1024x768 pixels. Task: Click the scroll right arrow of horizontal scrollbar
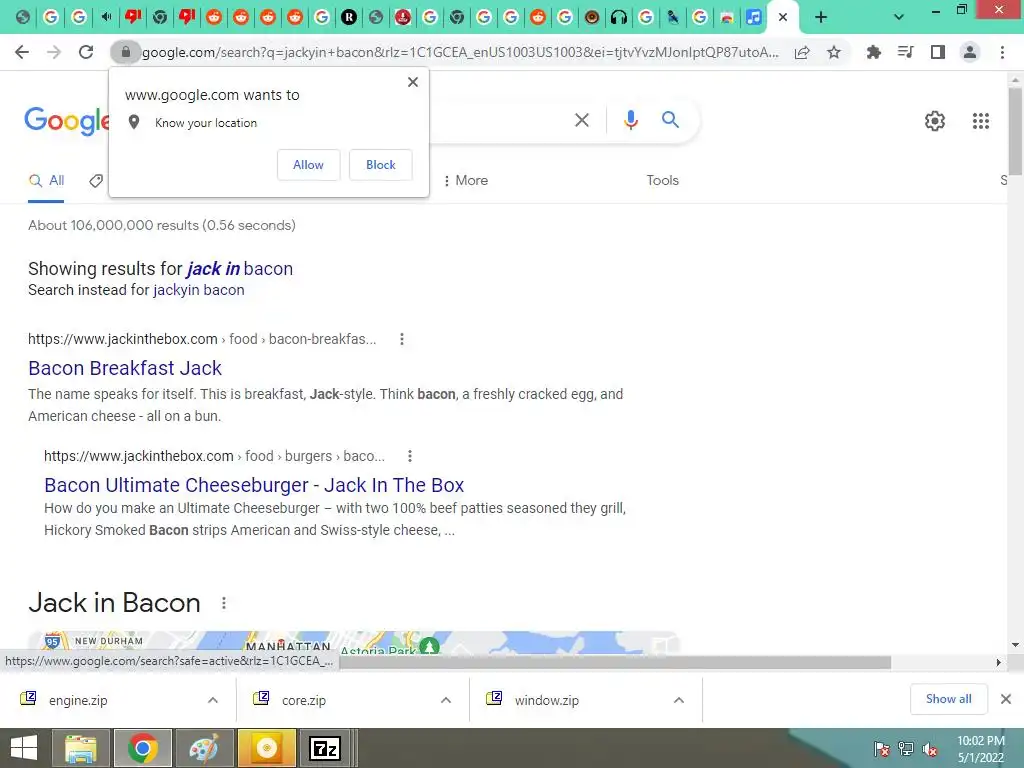(x=998, y=662)
